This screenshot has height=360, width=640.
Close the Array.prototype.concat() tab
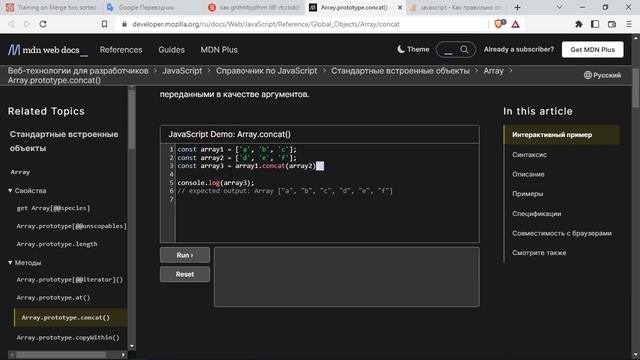coord(400,7)
